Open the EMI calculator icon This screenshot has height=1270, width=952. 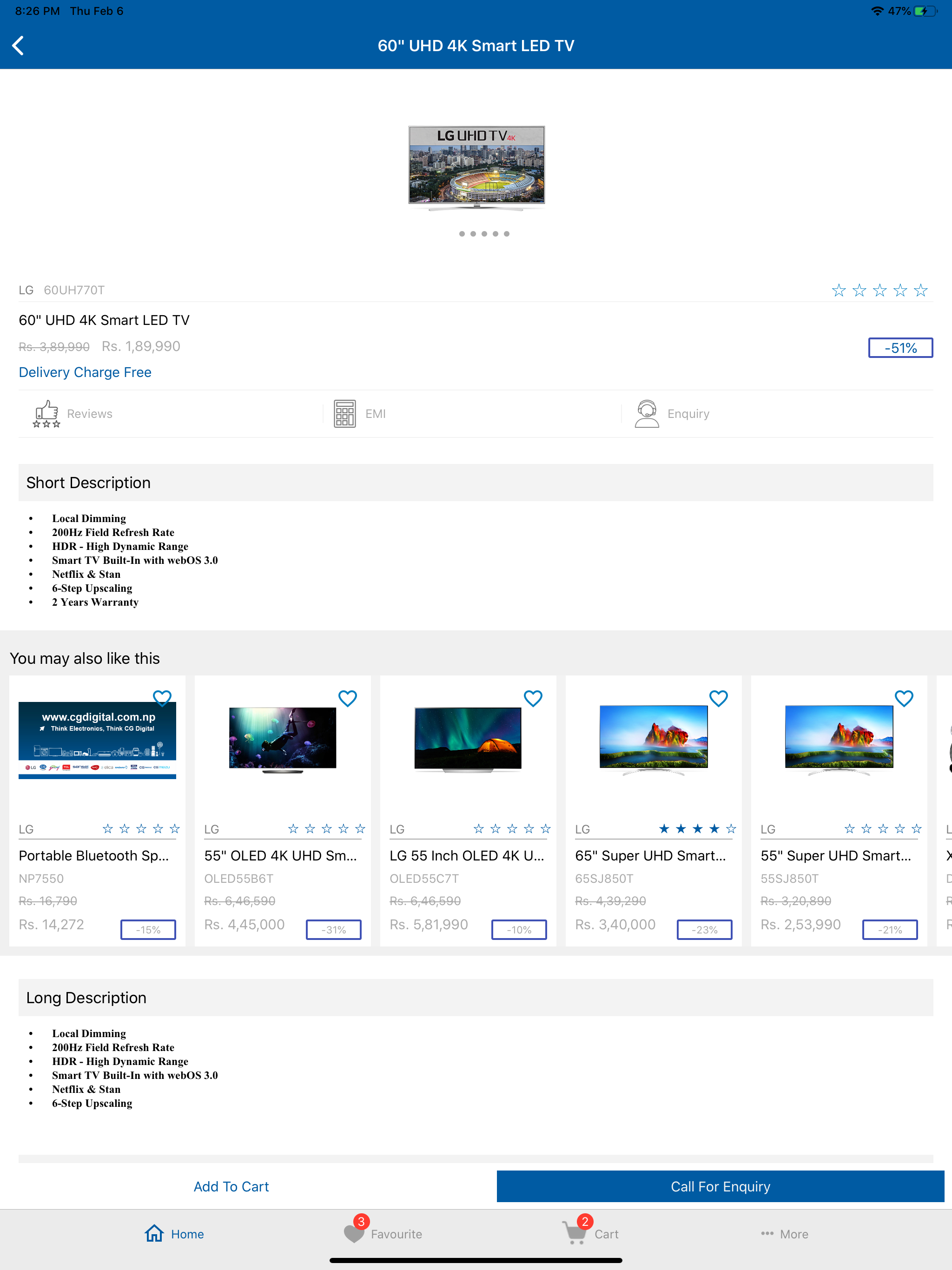tap(344, 414)
